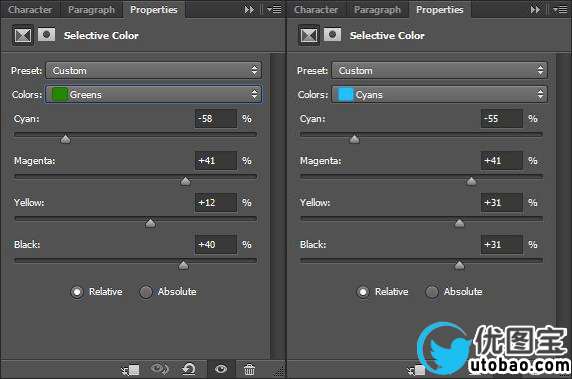
Task: Click Magenta value field in Greens panel
Action: pos(216,161)
